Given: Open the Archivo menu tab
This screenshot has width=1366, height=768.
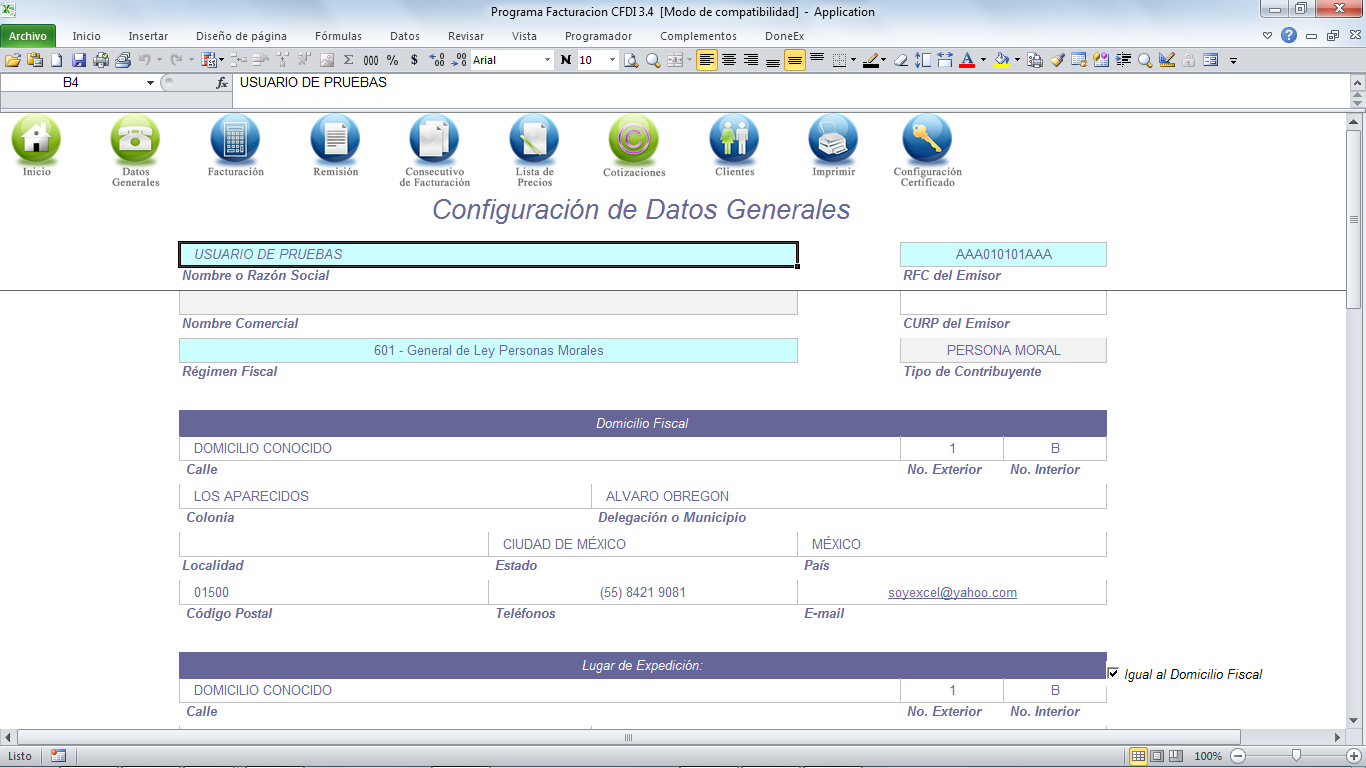Looking at the screenshot, I should (x=28, y=36).
